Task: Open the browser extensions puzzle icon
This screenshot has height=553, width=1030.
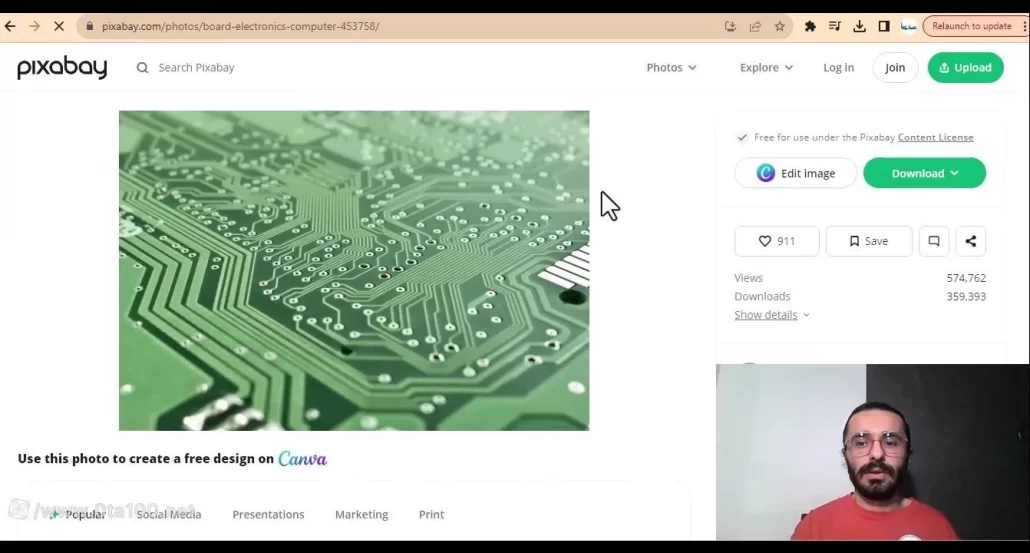Action: (x=810, y=26)
